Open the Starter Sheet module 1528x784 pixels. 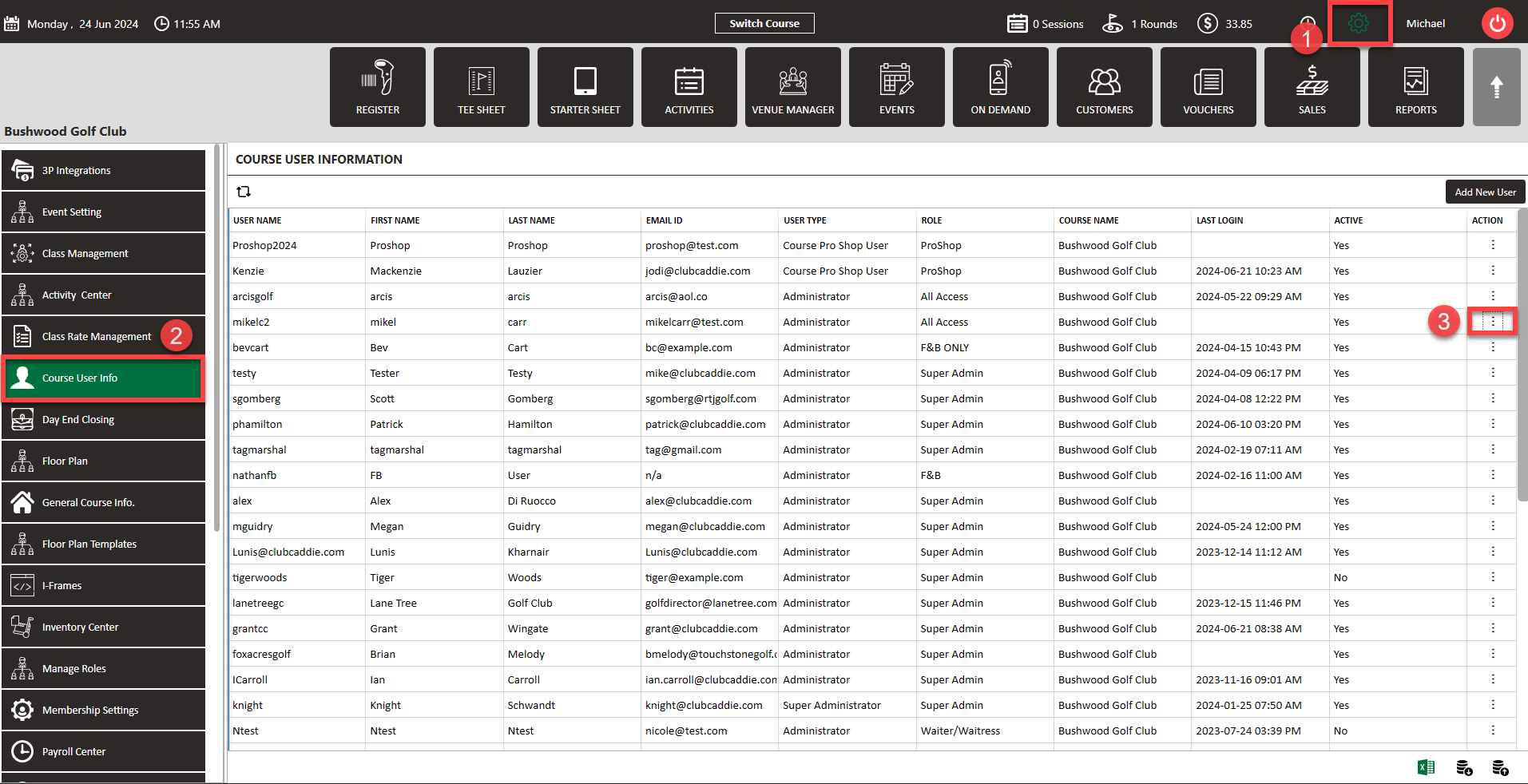(585, 87)
